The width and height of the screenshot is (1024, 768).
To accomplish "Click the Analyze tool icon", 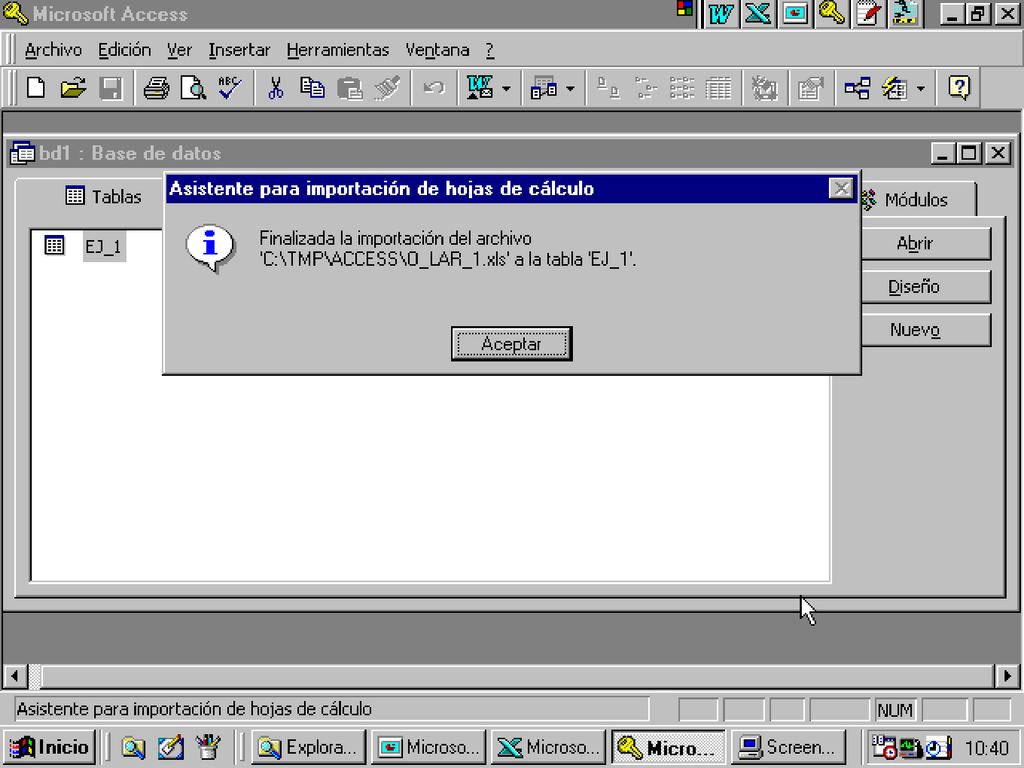I will (x=543, y=88).
